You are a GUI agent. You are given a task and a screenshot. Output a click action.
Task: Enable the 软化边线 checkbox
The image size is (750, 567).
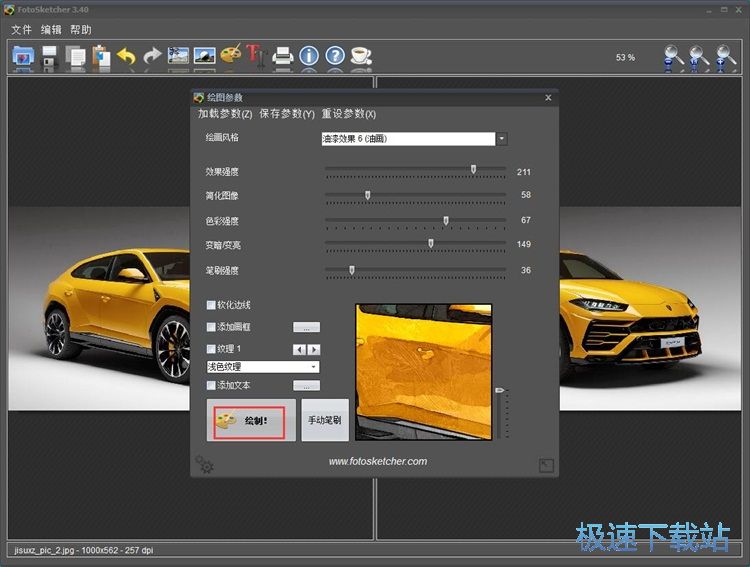211,305
